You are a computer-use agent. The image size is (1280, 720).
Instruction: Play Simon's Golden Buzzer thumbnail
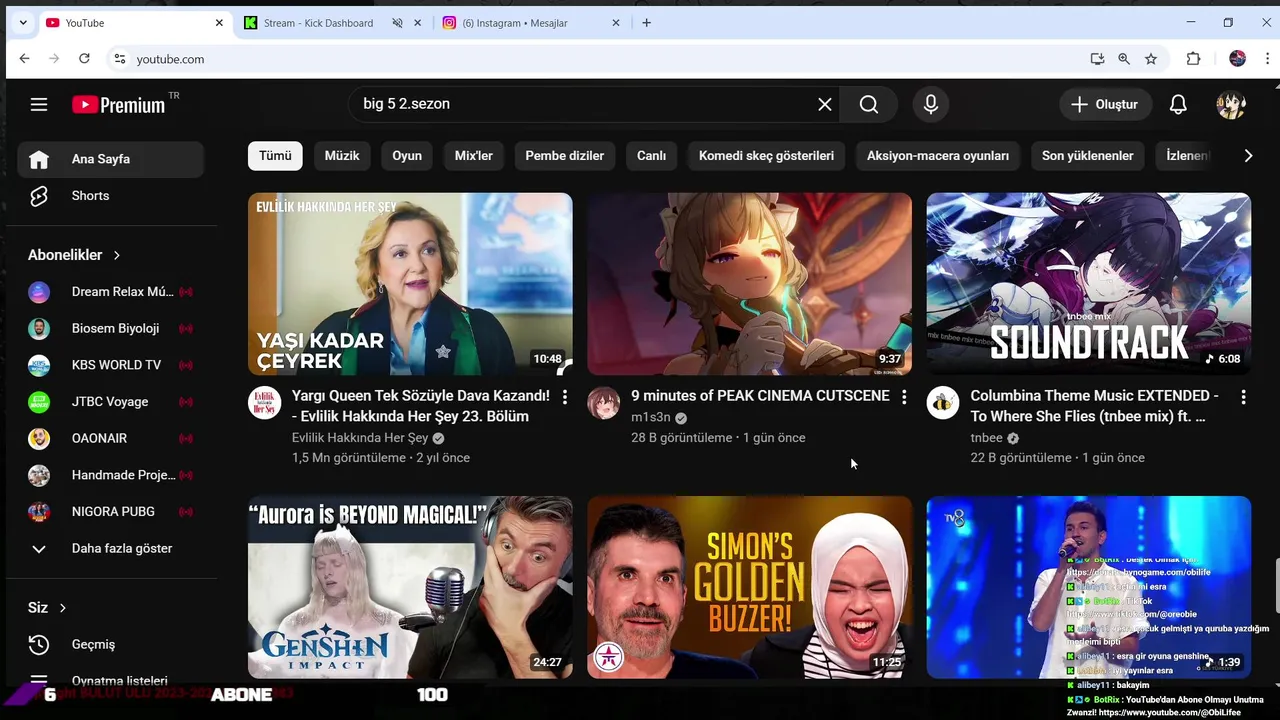[749, 587]
